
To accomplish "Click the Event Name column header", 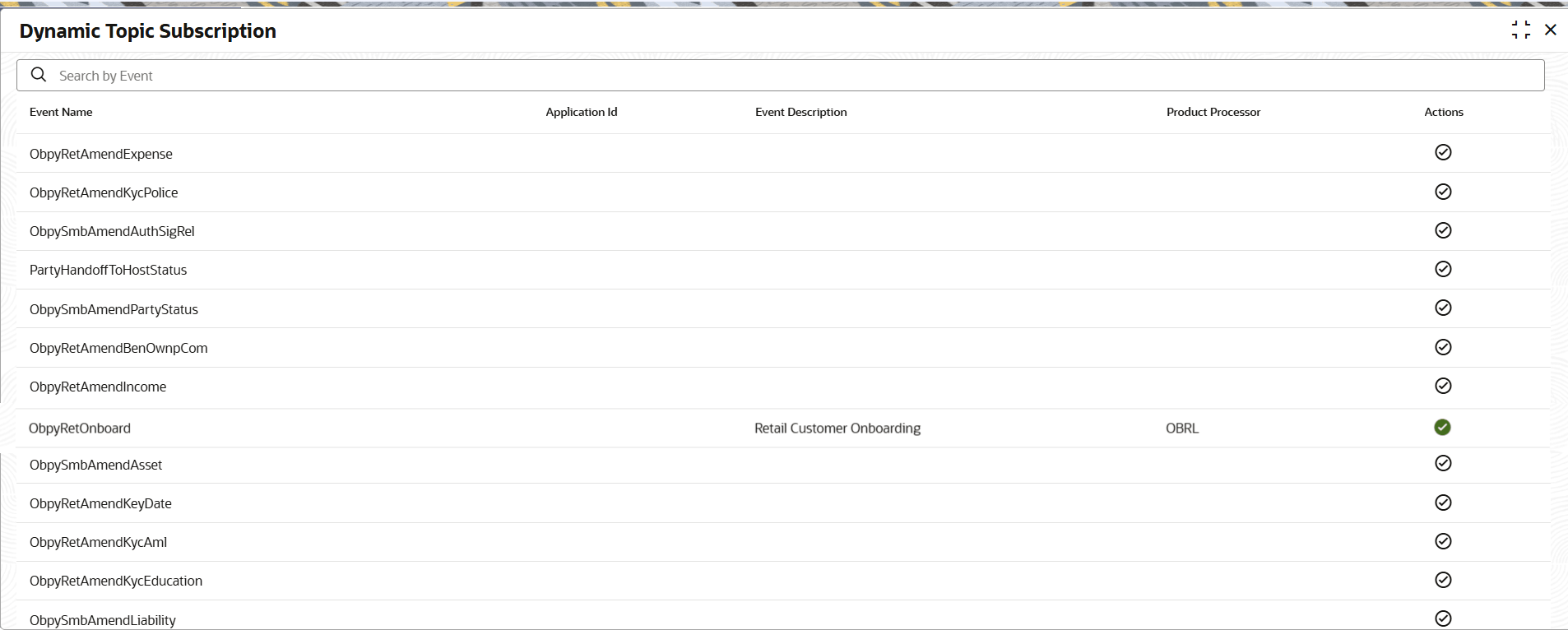I will tap(61, 112).
